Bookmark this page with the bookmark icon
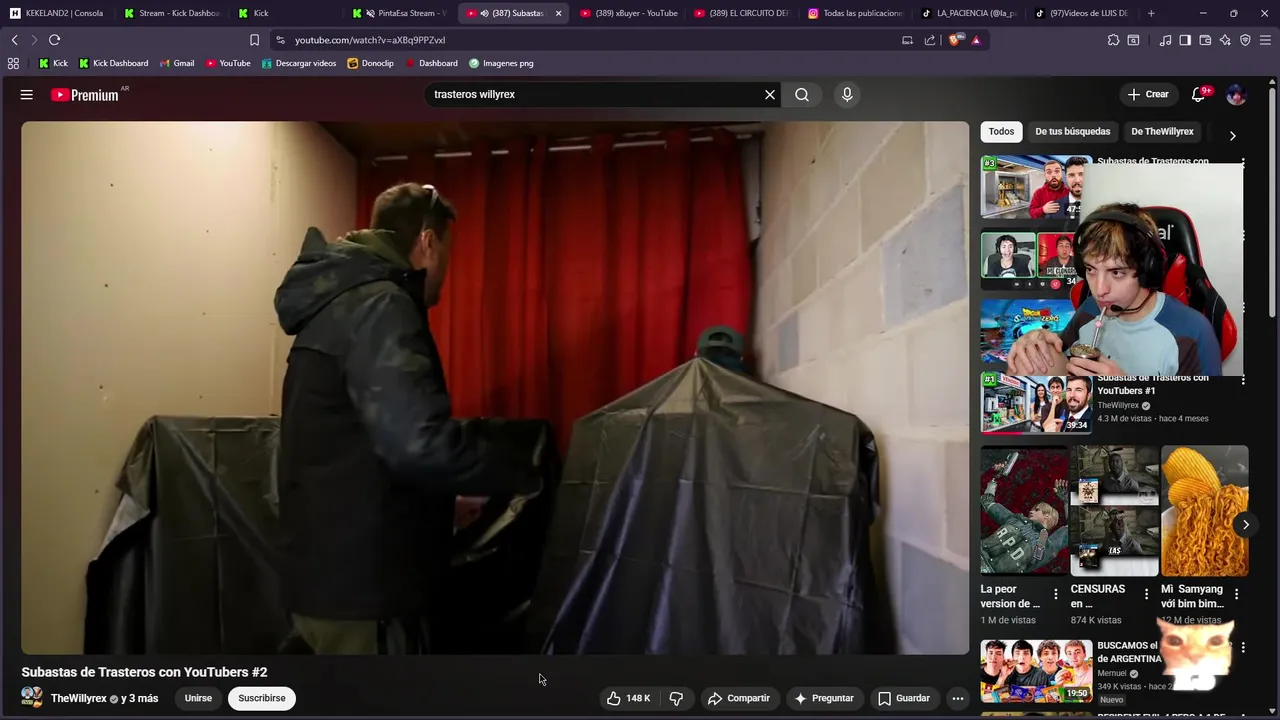Viewport: 1280px width, 720px height. click(x=254, y=40)
